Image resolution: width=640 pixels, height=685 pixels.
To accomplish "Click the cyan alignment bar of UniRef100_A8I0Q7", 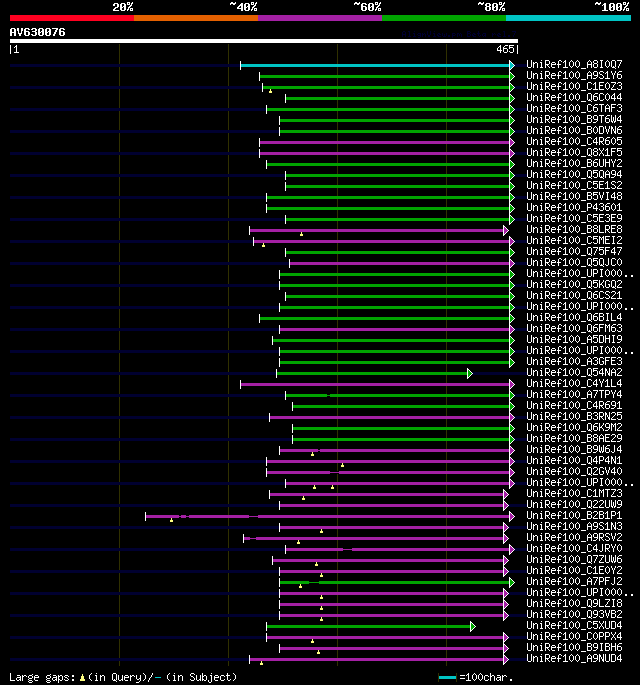I will tap(375, 66).
